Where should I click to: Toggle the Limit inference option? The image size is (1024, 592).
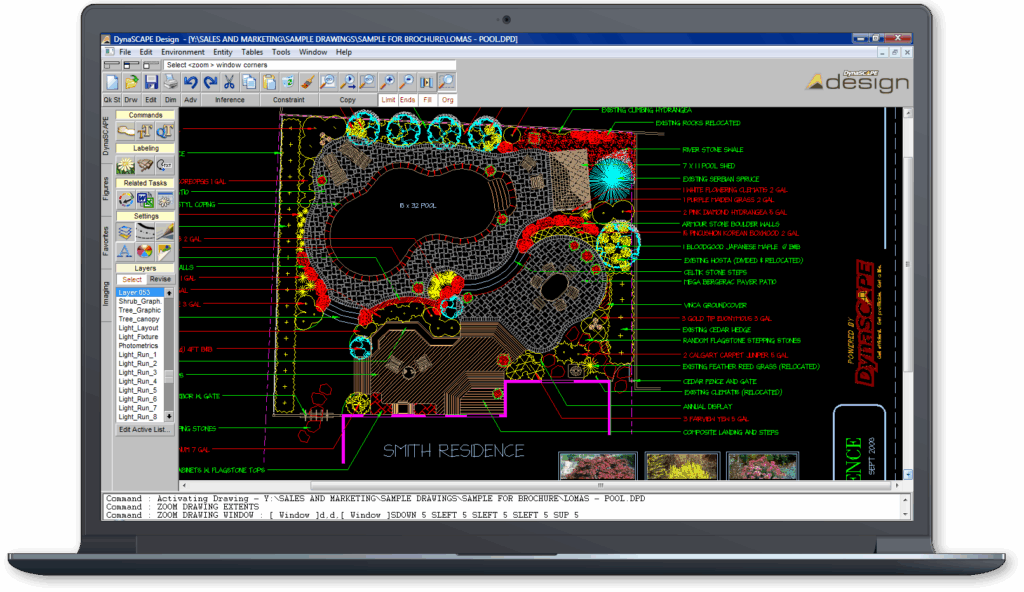(389, 100)
